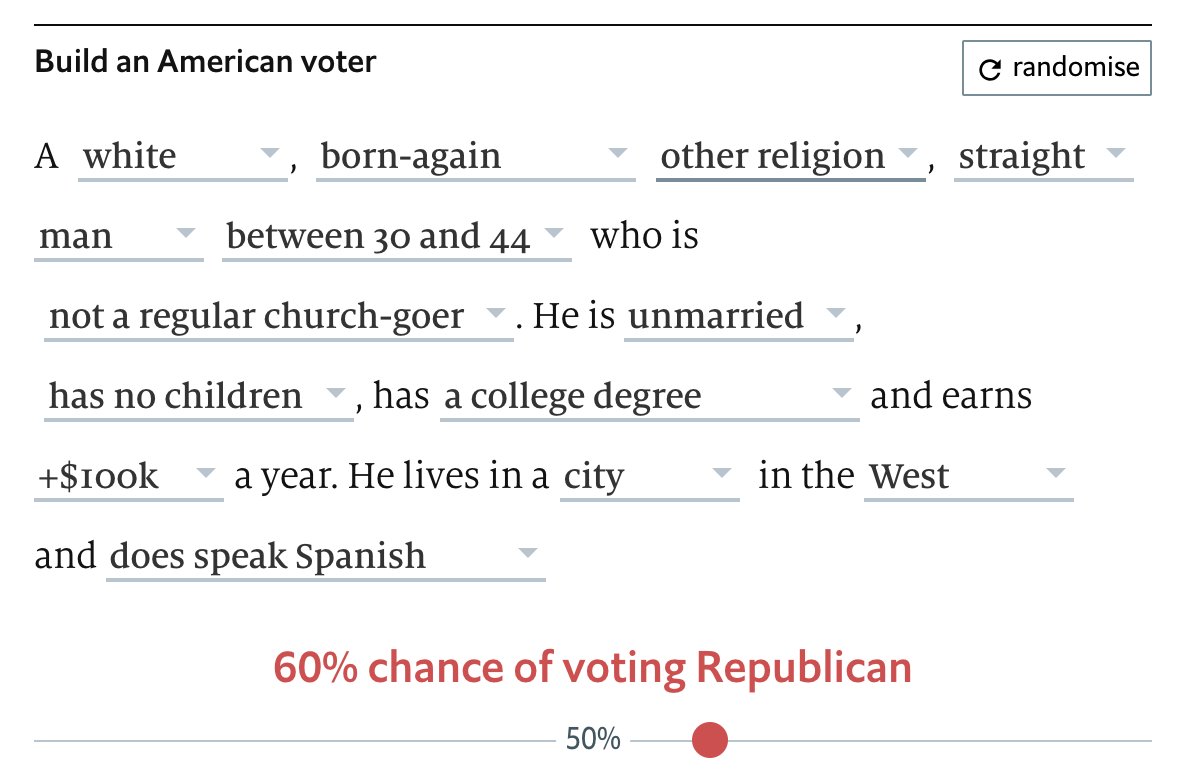
Task: Open the +$100k income dropdown
Action: 127,477
